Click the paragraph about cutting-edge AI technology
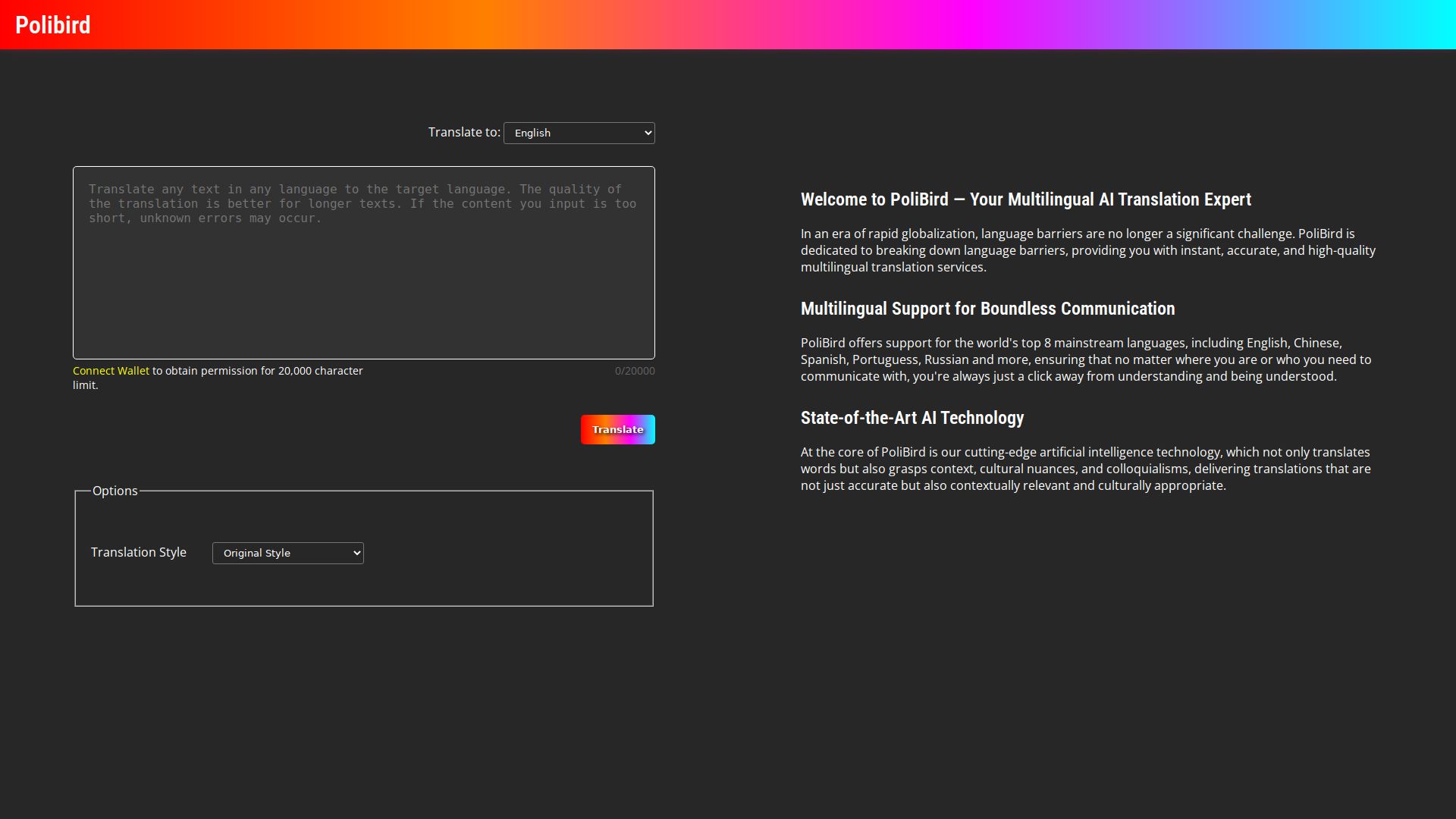 click(x=1085, y=469)
